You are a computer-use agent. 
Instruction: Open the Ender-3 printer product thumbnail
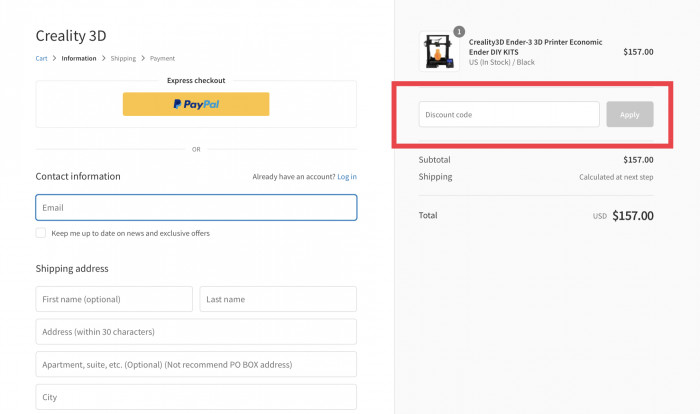pyautogui.click(x=439, y=51)
